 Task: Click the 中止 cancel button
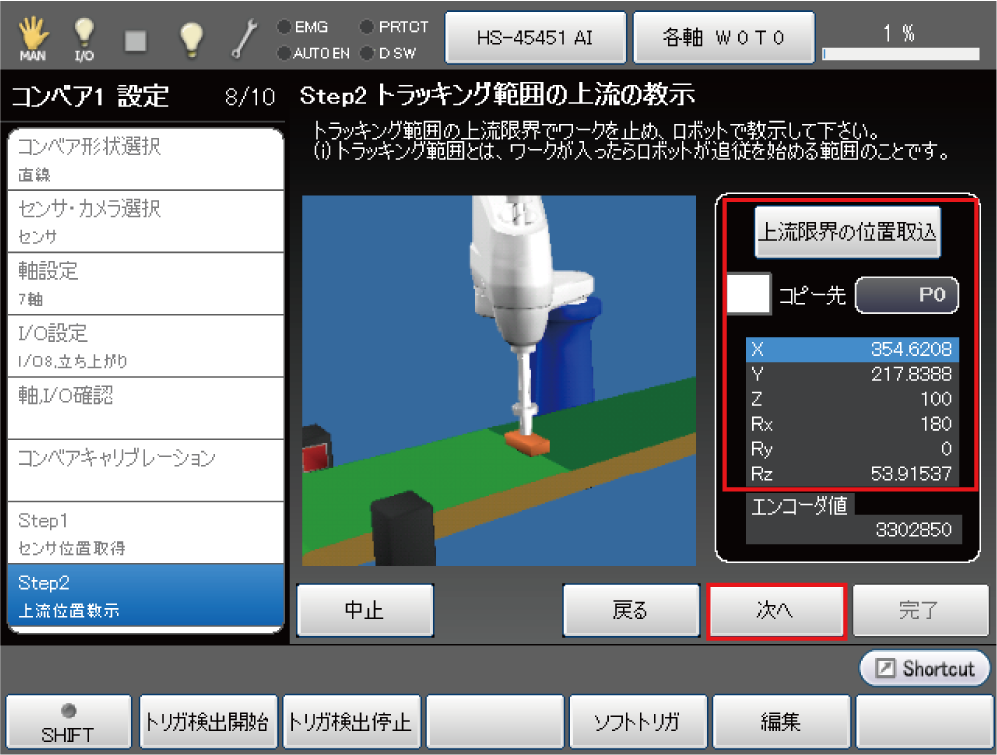(365, 611)
